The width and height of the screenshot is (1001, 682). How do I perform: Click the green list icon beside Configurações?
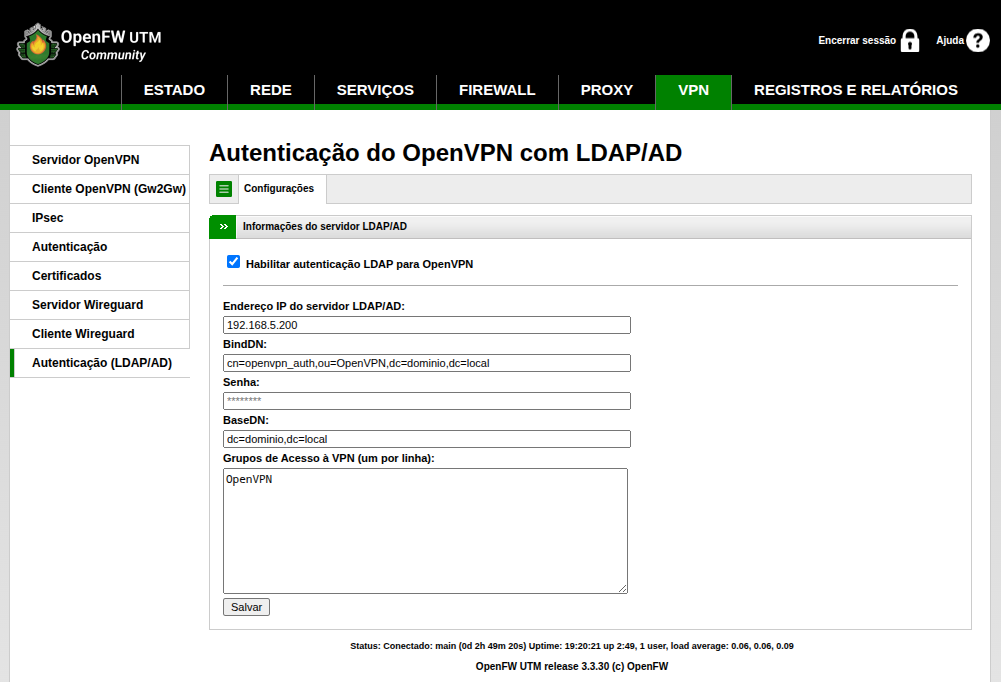224,189
